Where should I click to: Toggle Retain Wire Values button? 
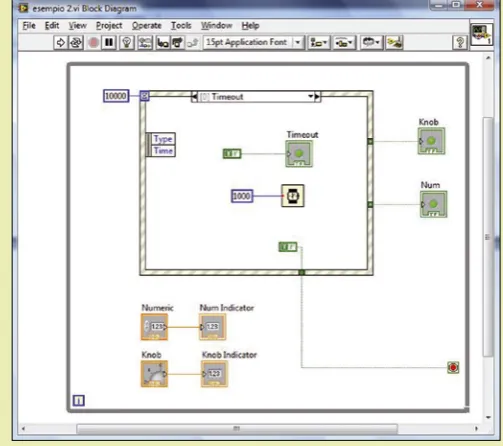pos(145,43)
